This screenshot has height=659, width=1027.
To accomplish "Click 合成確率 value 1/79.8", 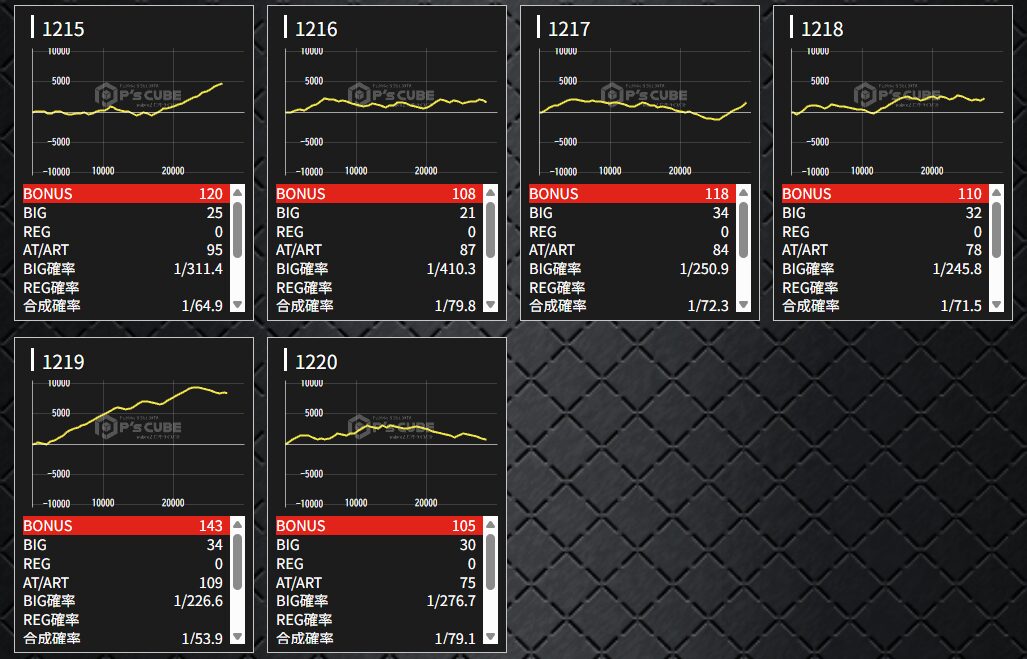I will click(x=455, y=306).
